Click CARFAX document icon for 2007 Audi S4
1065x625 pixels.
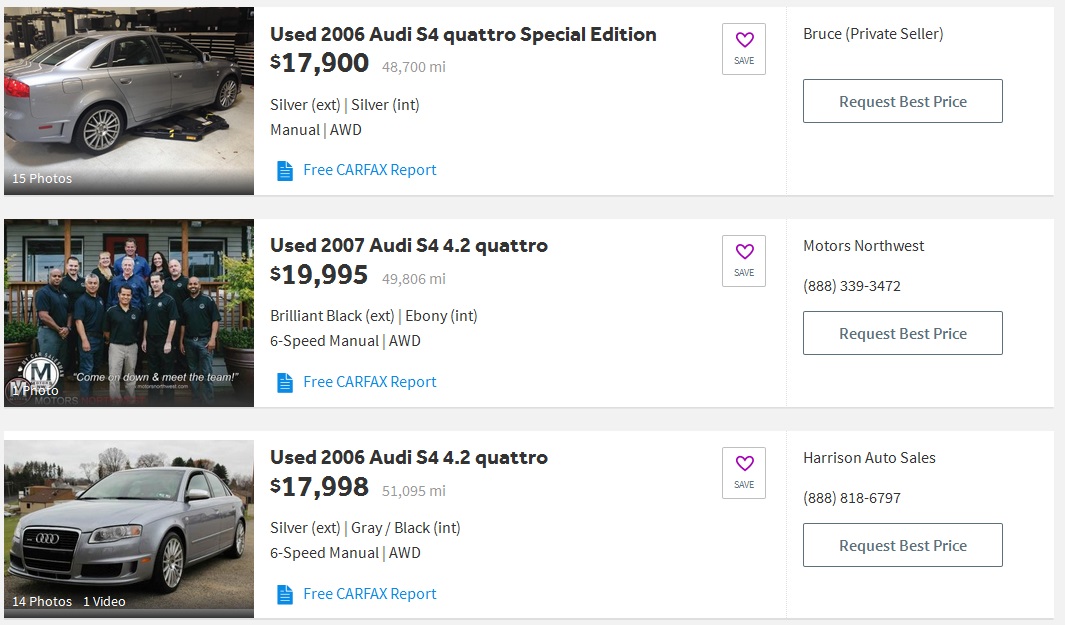(285, 382)
